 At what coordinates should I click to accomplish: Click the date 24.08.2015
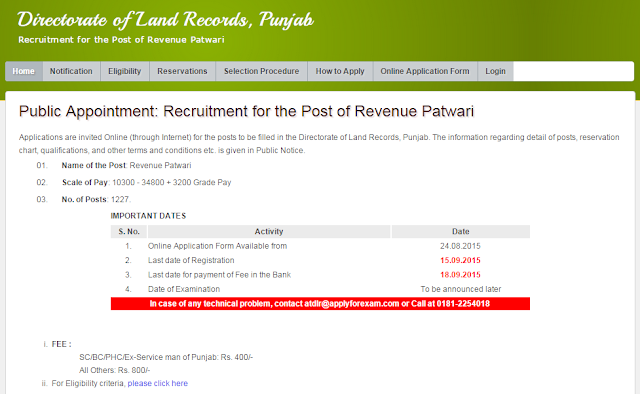pos(460,246)
